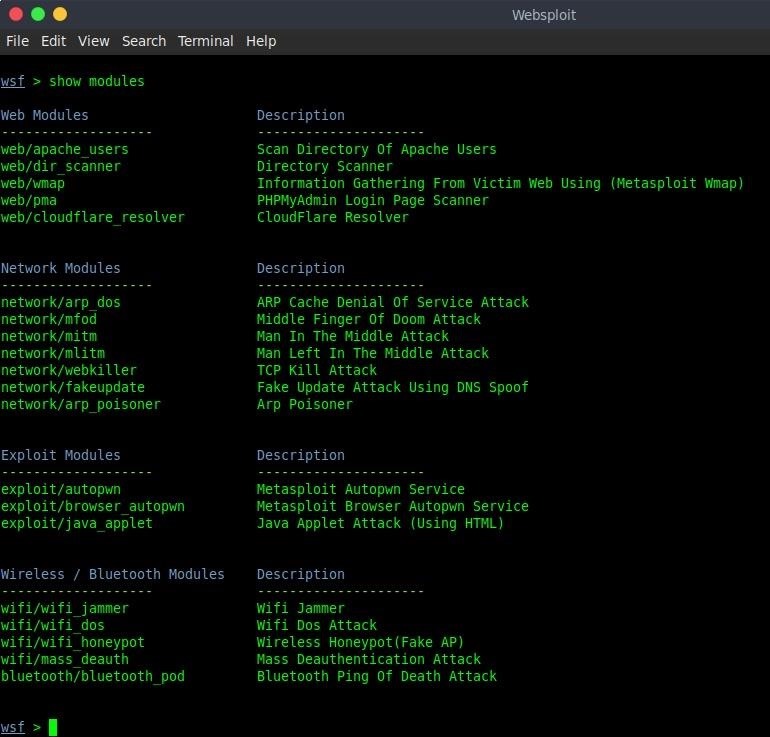
Task: Click the web/cloudflare_resolver module entry
Action: point(92,217)
